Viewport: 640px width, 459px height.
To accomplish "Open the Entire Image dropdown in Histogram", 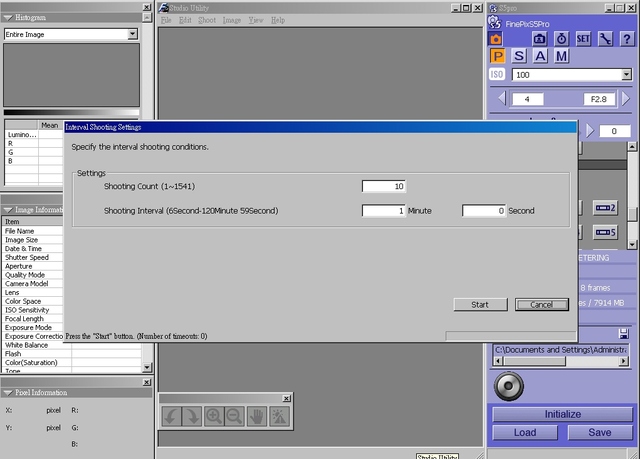I will (x=133, y=34).
